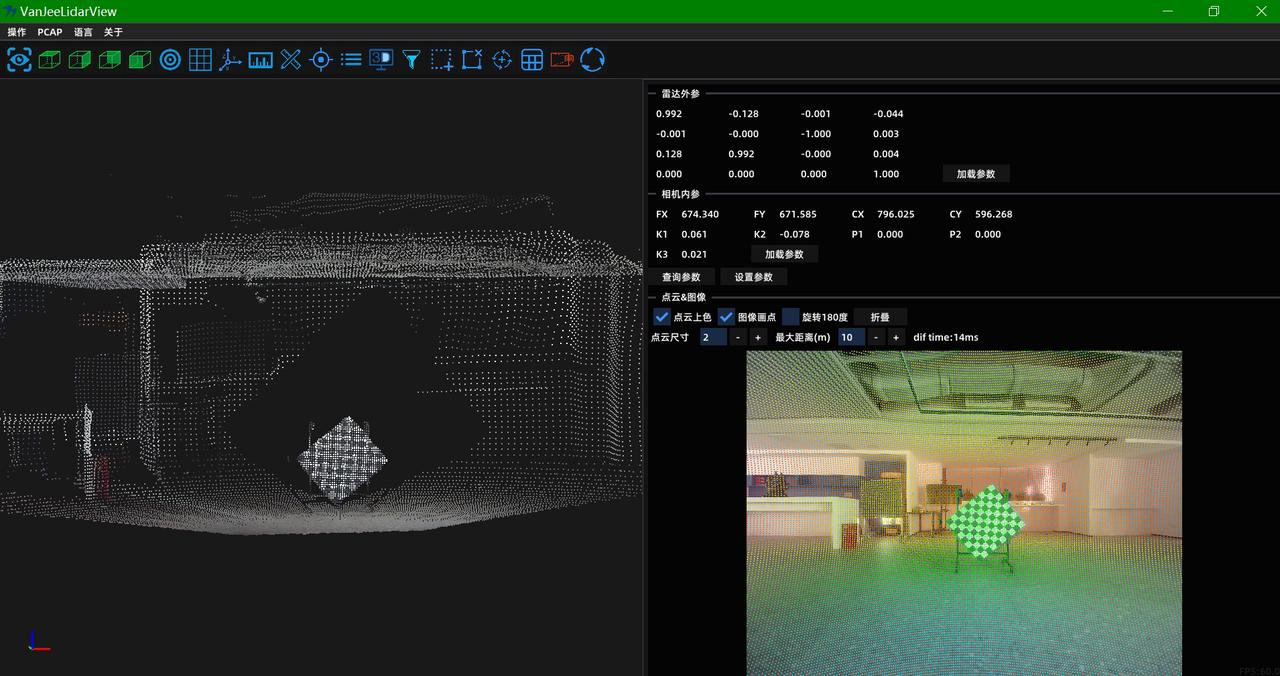Open the histogram chart icon
This screenshot has width=1280, height=676.
pyautogui.click(x=260, y=60)
